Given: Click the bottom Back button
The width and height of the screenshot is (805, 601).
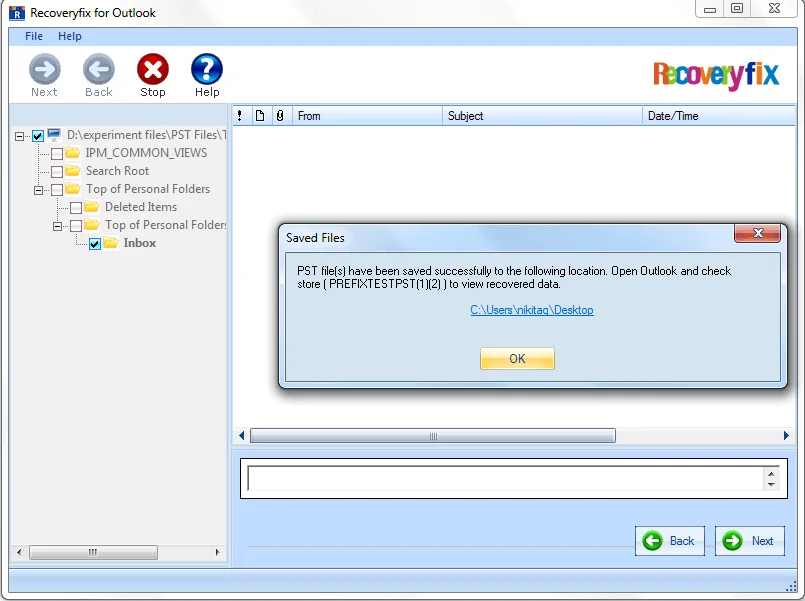Looking at the screenshot, I should point(670,541).
